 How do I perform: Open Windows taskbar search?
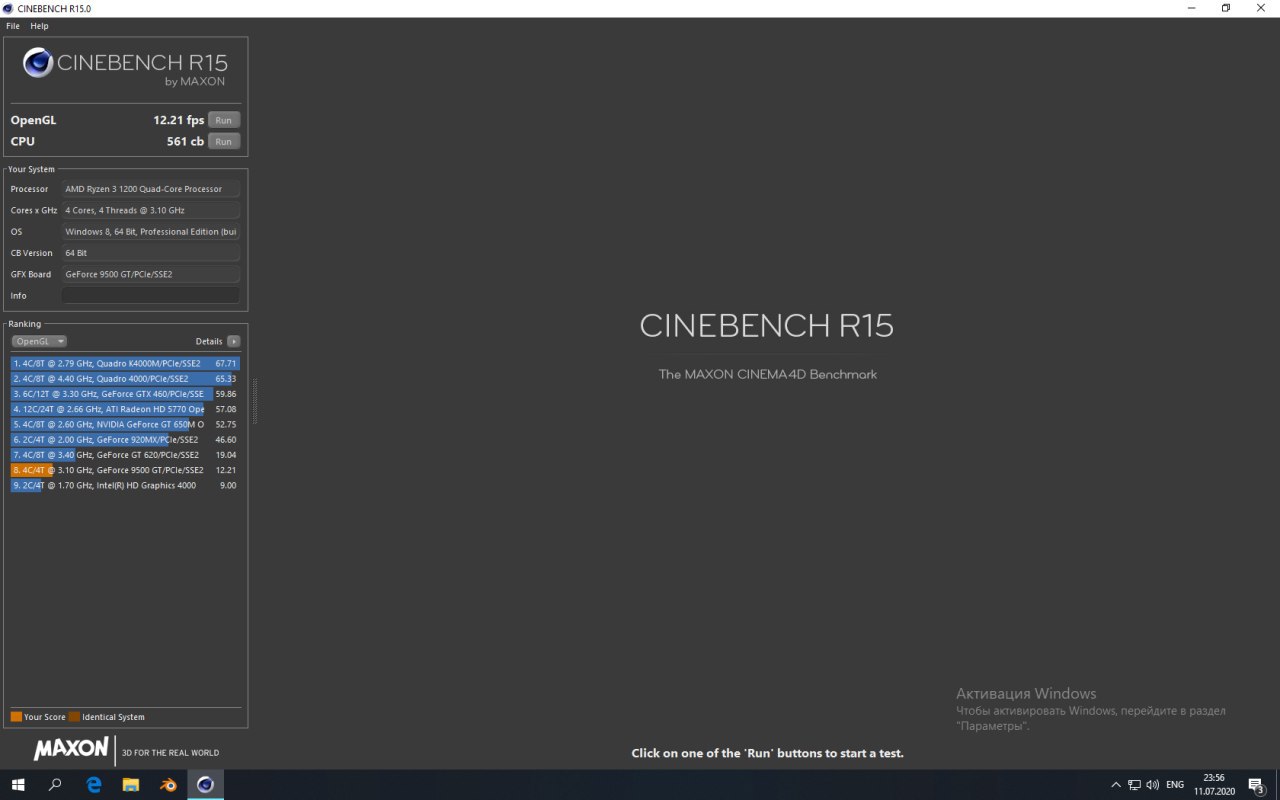[x=55, y=785]
